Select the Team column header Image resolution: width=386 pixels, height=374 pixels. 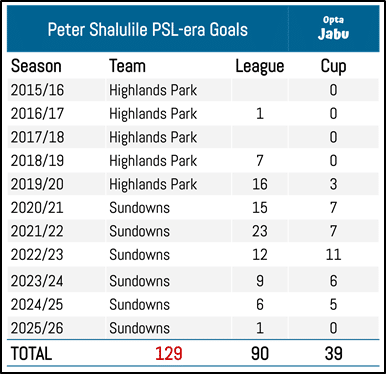tap(128, 66)
